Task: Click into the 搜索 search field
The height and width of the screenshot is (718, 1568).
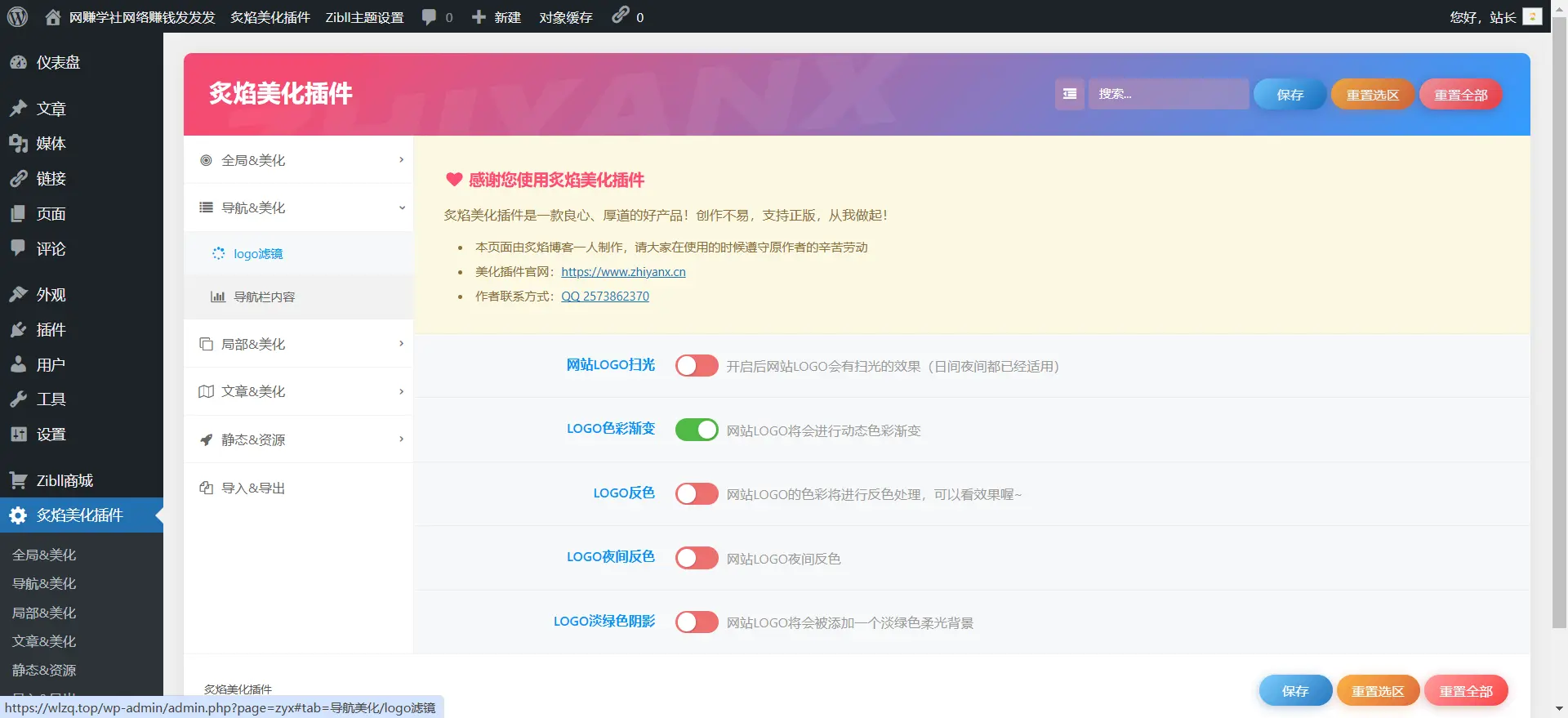Action: (1169, 94)
